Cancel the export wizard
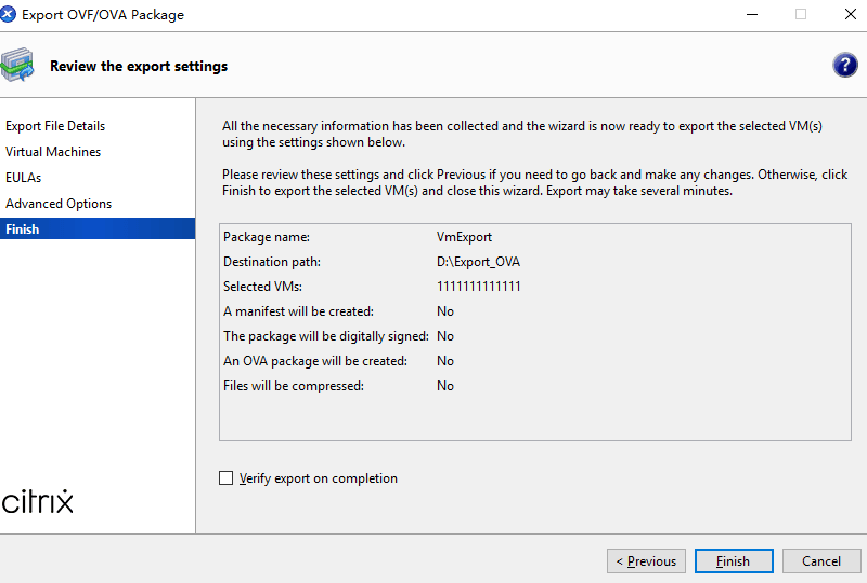This screenshot has height=583, width=867. (821, 561)
